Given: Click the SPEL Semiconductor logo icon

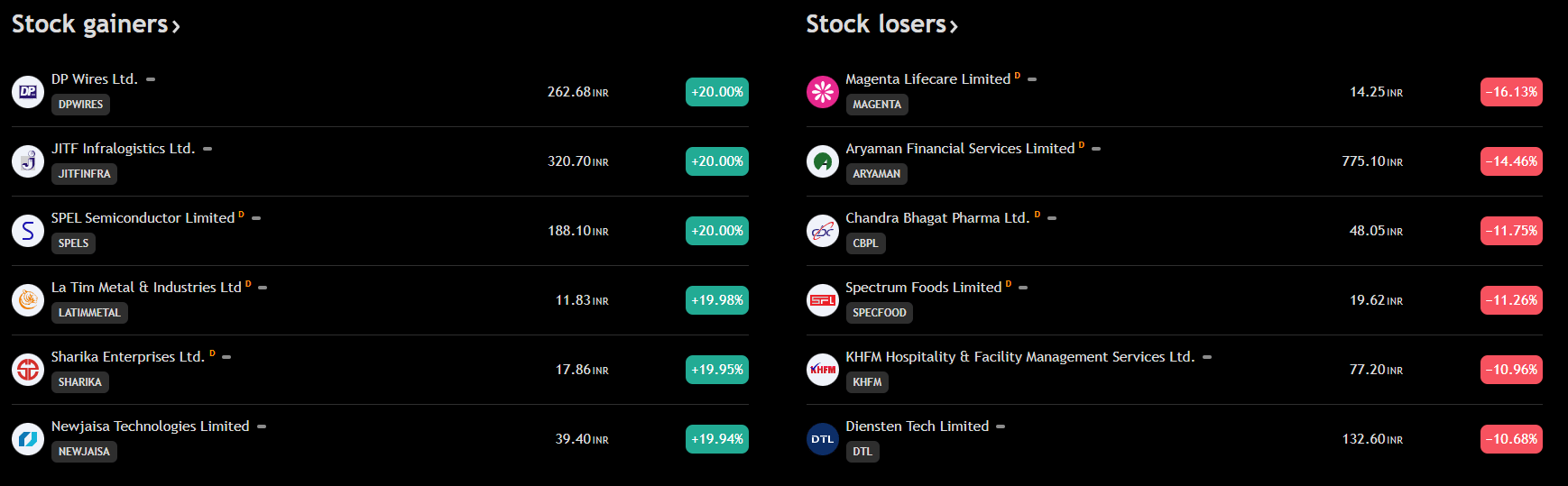Looking at the screenshot, I should tap(28, 231).
